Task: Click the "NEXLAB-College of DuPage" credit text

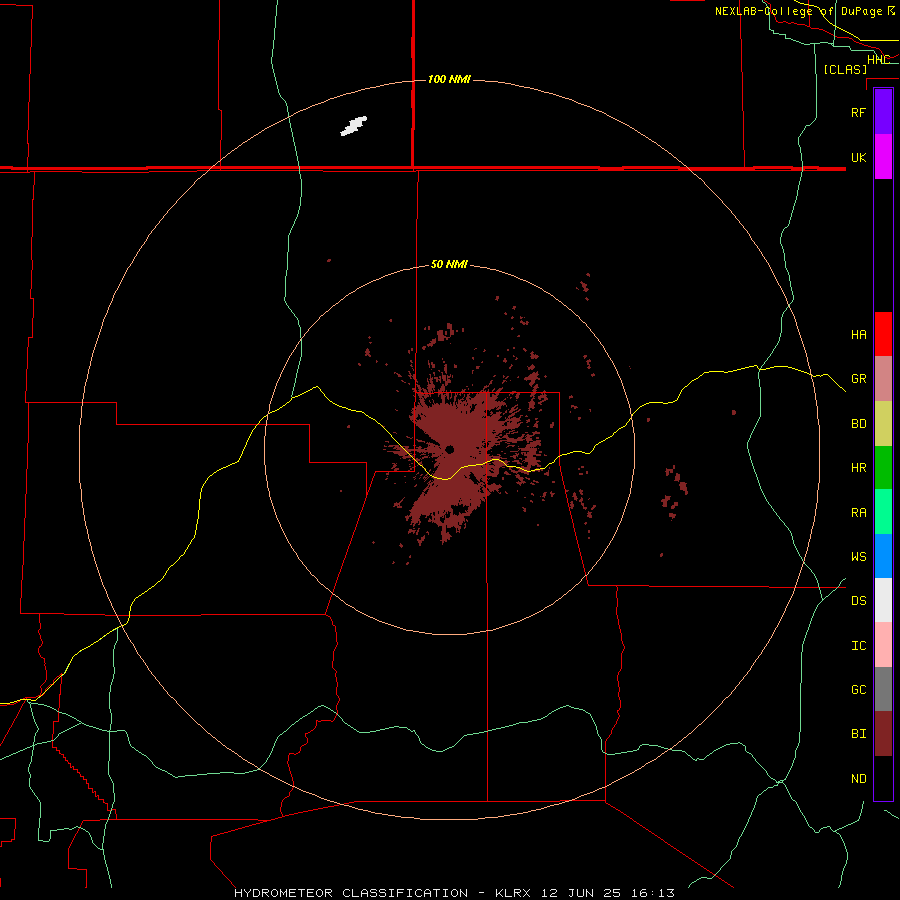Action: [x=798, y=11]
